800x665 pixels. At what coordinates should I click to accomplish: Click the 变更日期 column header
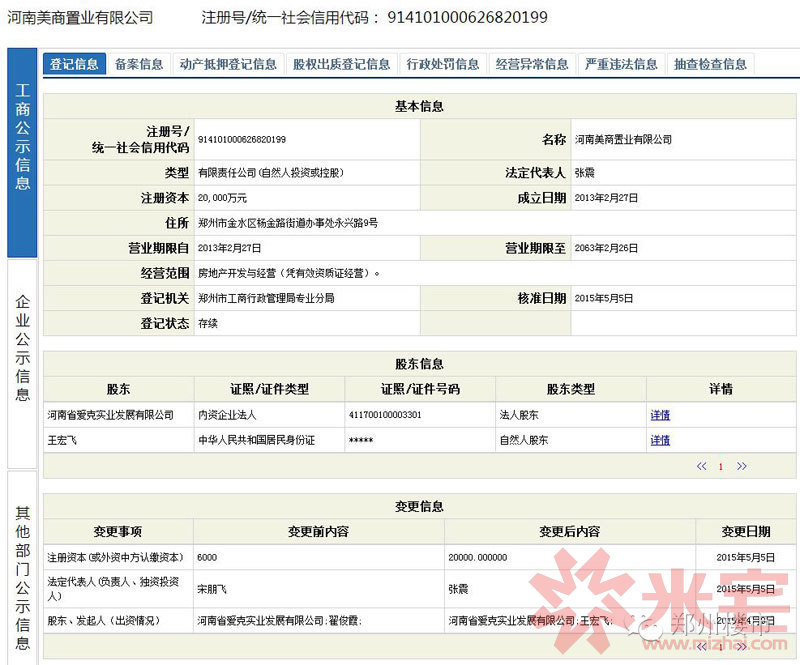point(745,531)
